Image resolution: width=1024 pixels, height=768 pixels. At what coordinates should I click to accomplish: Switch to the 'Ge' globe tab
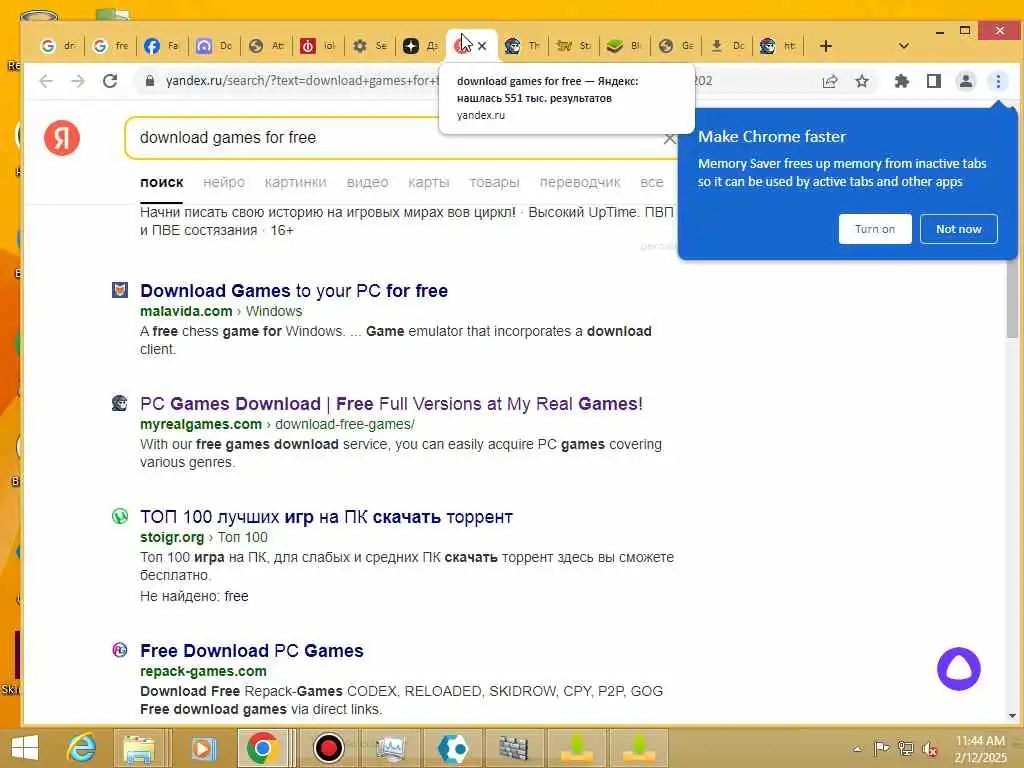point(677,46)
